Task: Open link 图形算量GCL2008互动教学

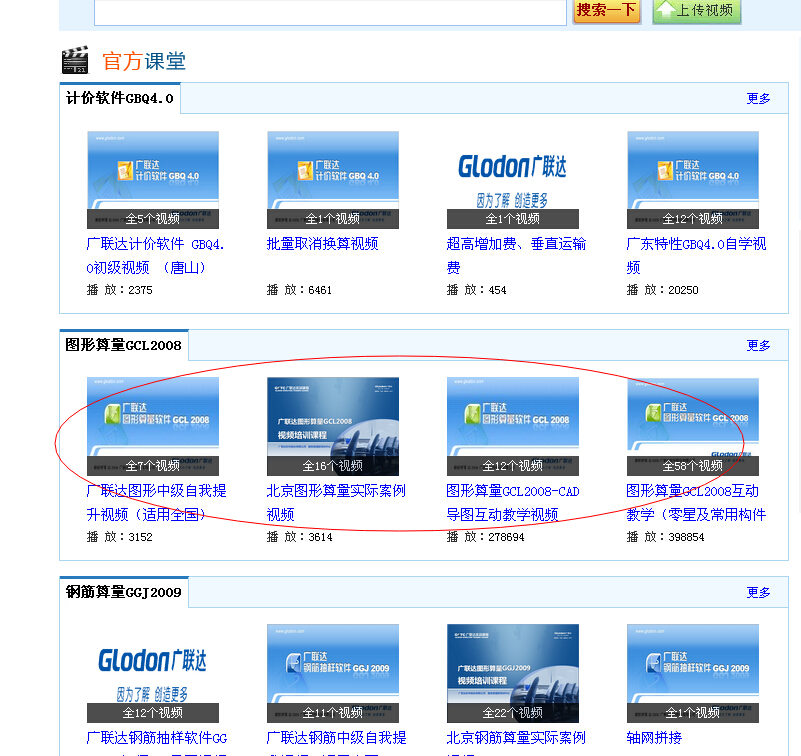Action: coord(696,502)
